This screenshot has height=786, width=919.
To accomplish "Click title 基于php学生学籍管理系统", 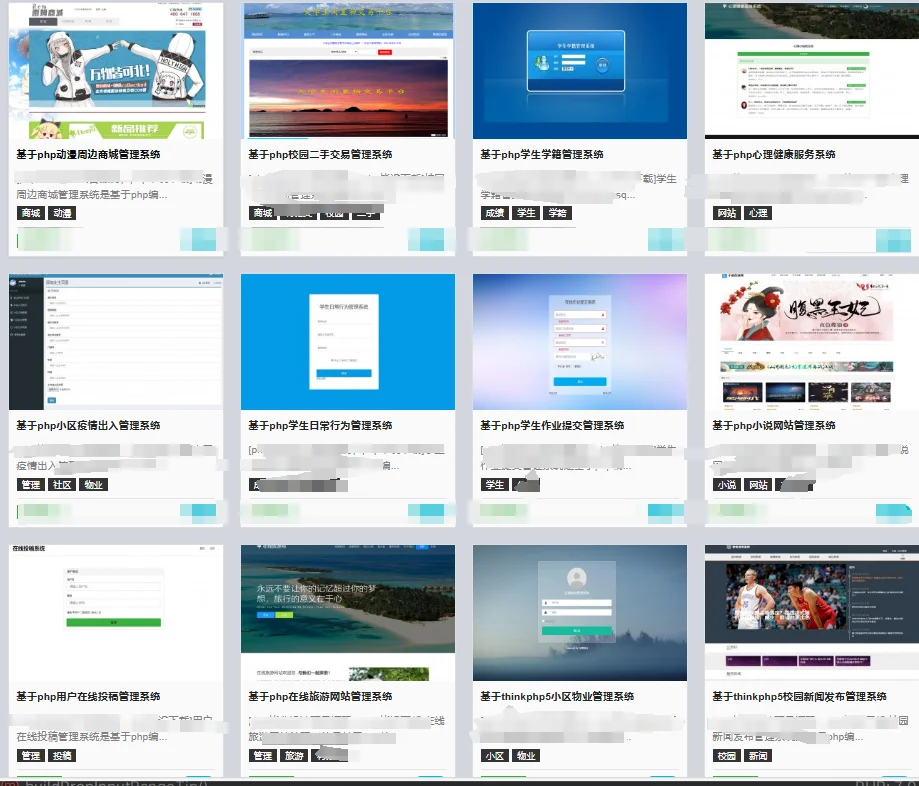I will click(542, 155).
